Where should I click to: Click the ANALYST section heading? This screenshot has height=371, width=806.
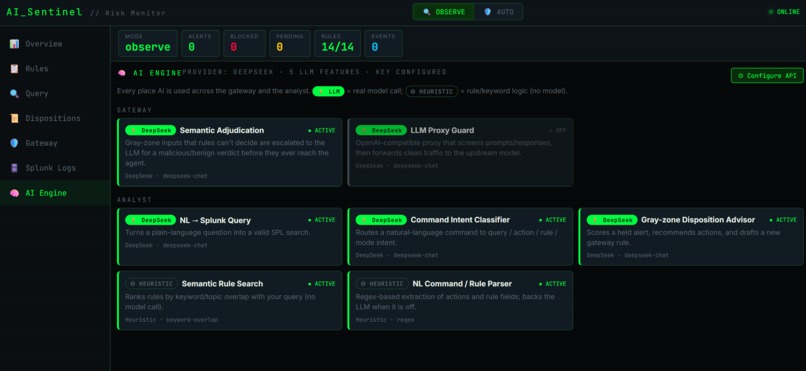[x=134, y=200]
